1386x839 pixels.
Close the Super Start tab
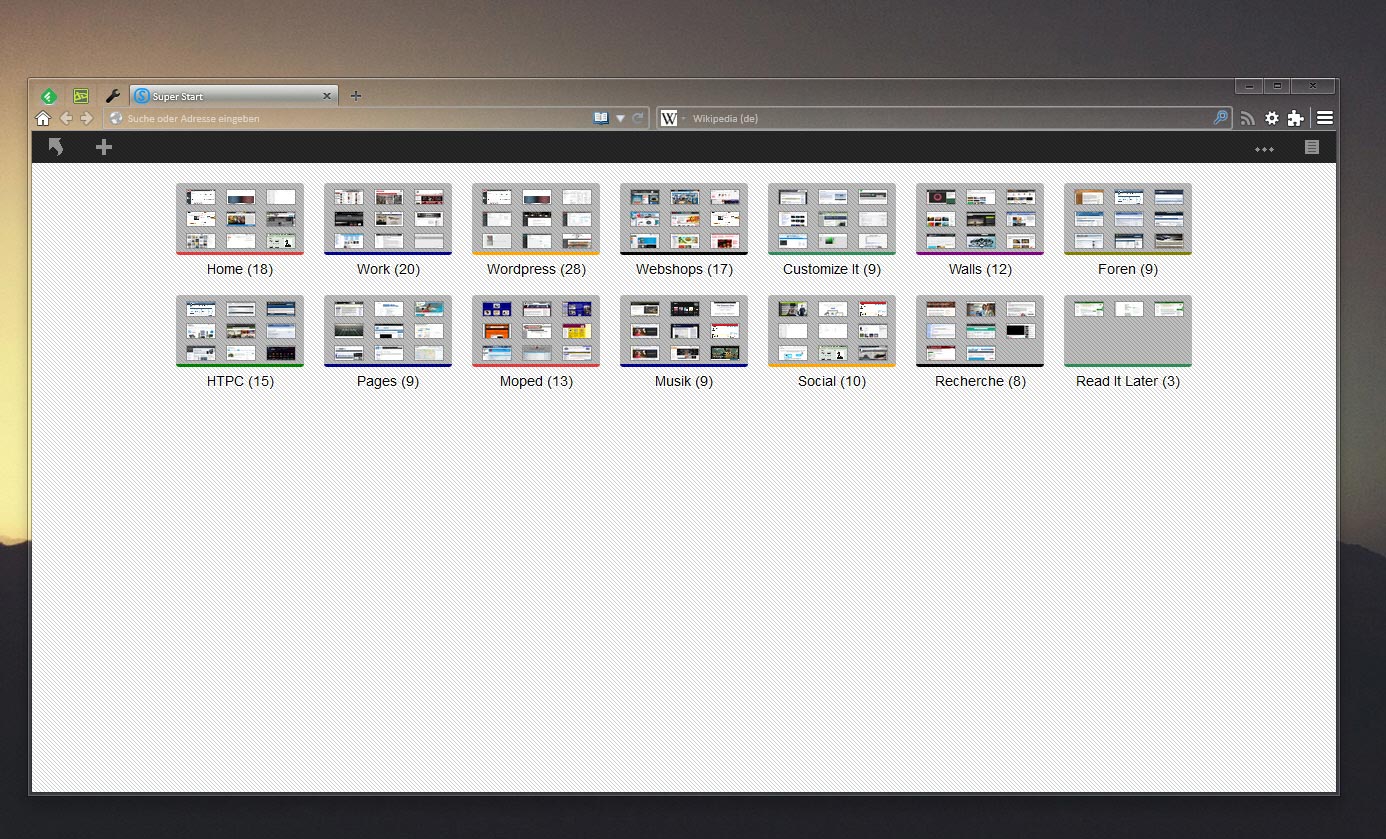coord(326,96)
